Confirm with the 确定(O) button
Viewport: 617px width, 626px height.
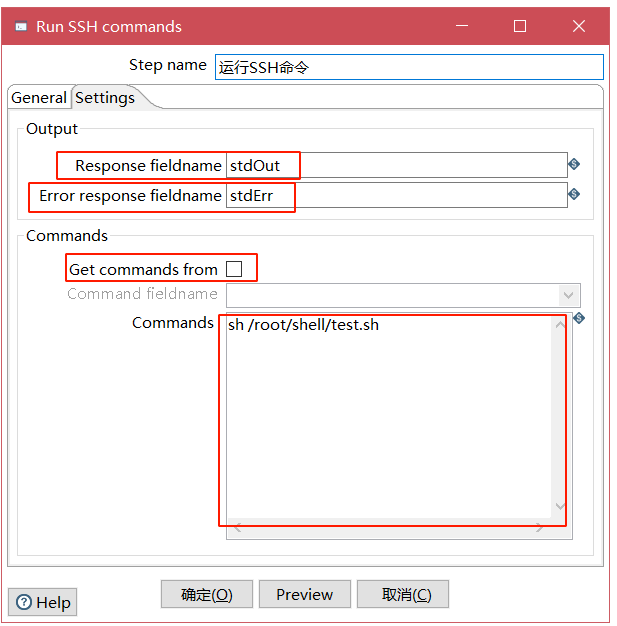206,594
